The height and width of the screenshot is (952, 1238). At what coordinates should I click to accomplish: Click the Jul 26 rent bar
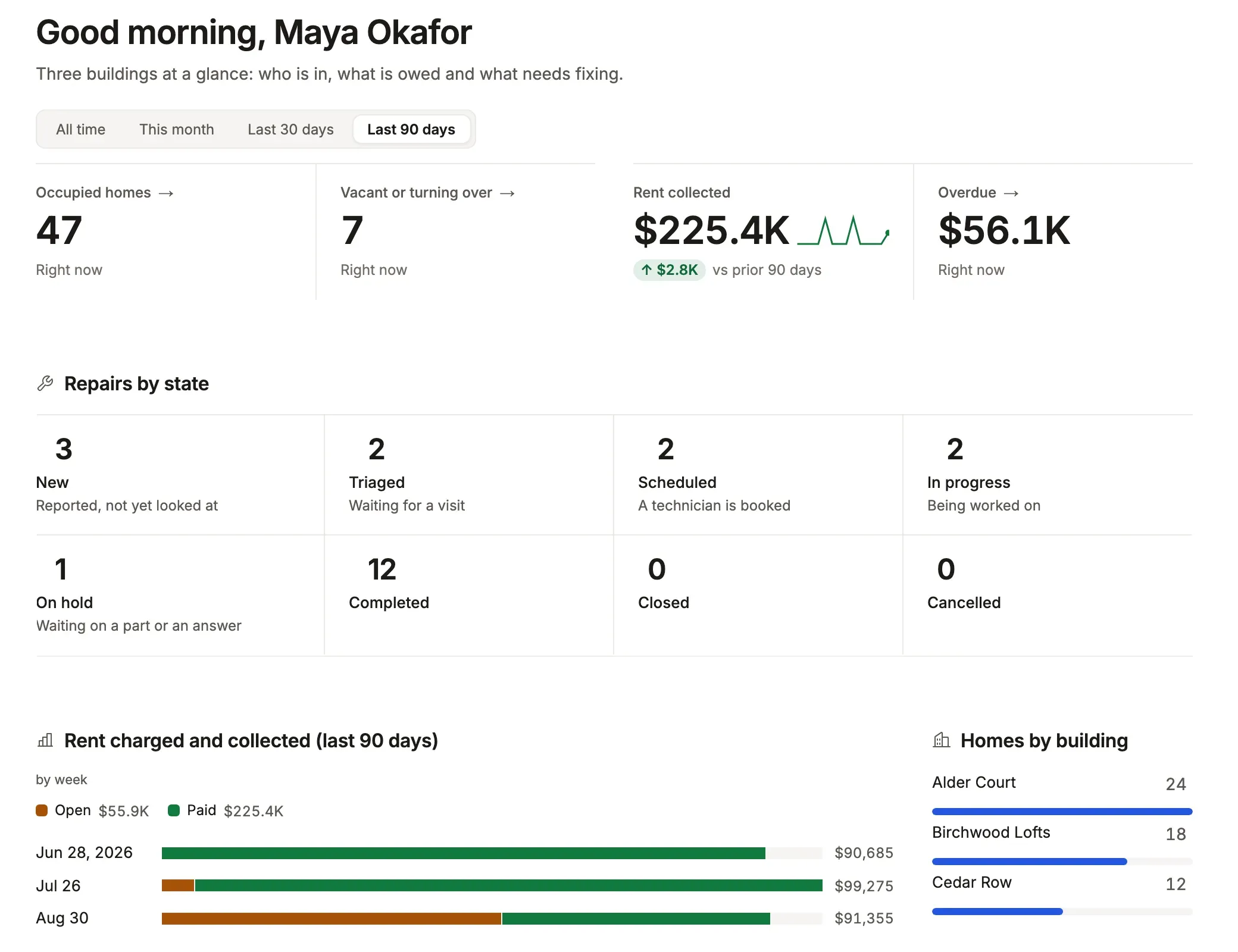click(492, 885)
